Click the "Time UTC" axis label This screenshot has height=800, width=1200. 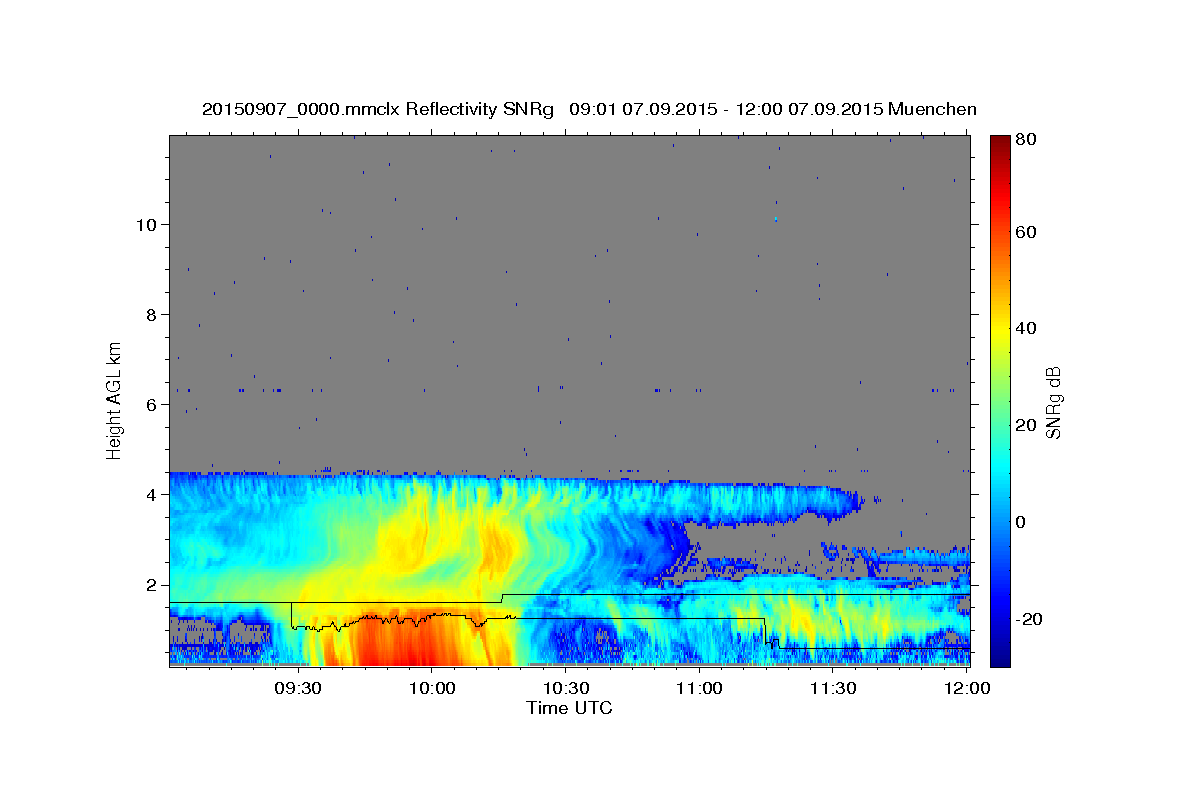pyautogui.click(x=569, y=709)
